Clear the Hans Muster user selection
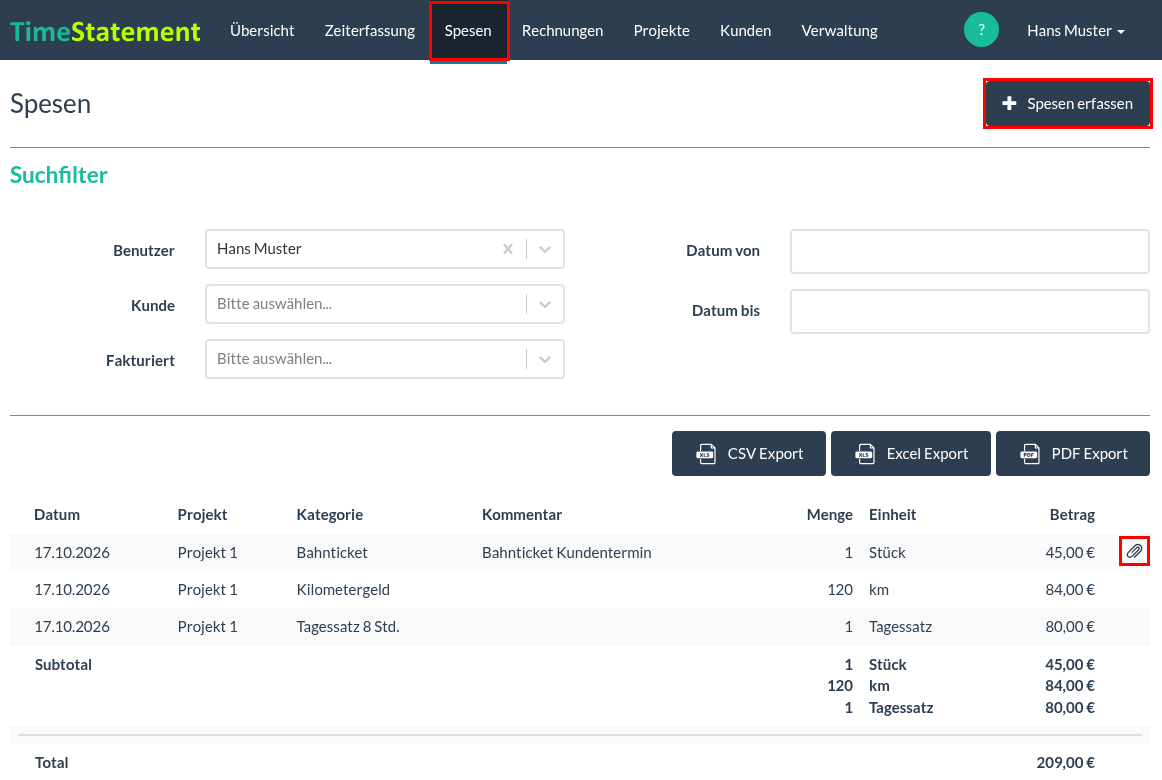Viewport: 1162px width, 780px height. coord(508,249)
